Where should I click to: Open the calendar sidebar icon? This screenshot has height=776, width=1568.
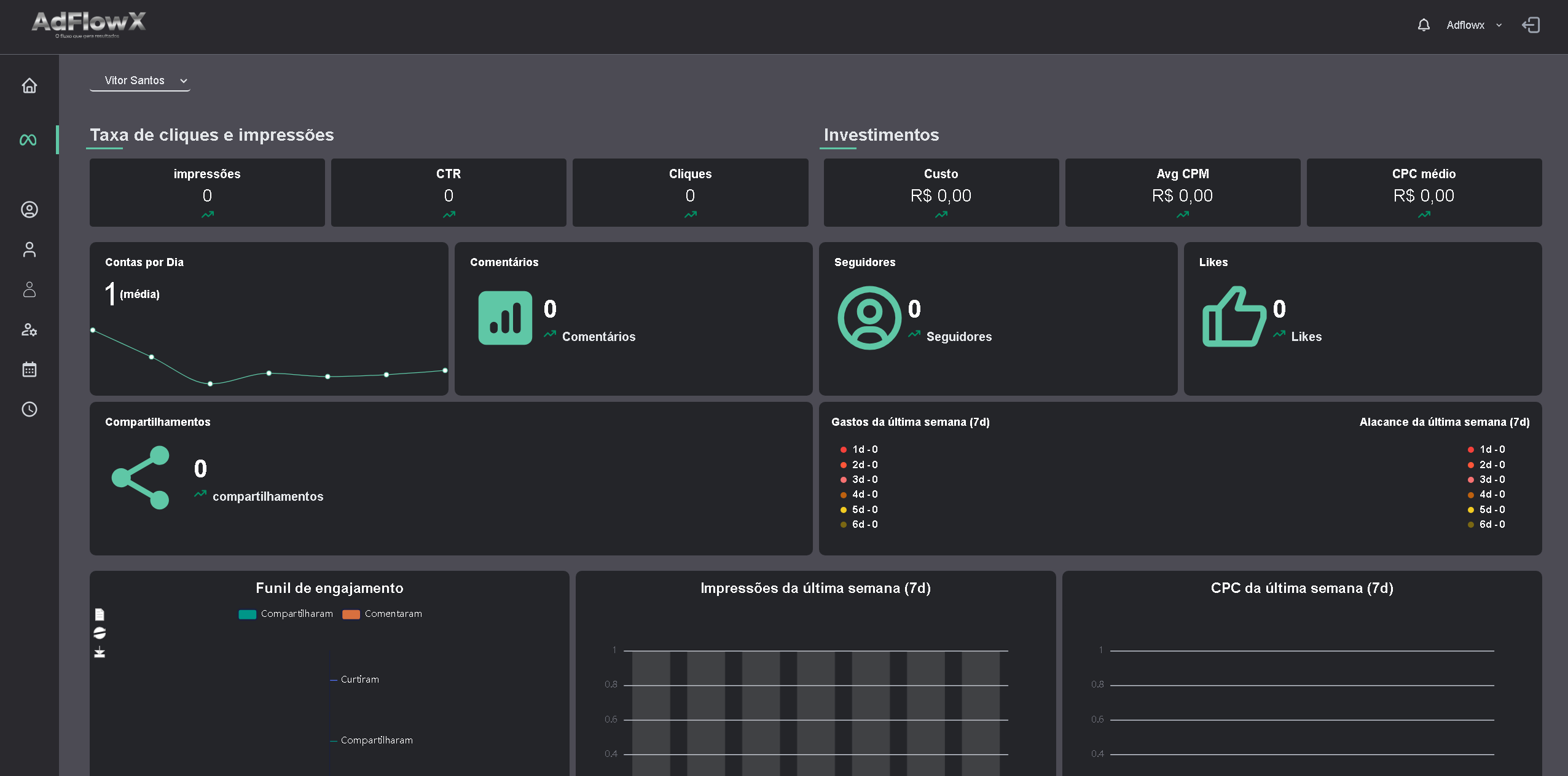tap(29, 369)
